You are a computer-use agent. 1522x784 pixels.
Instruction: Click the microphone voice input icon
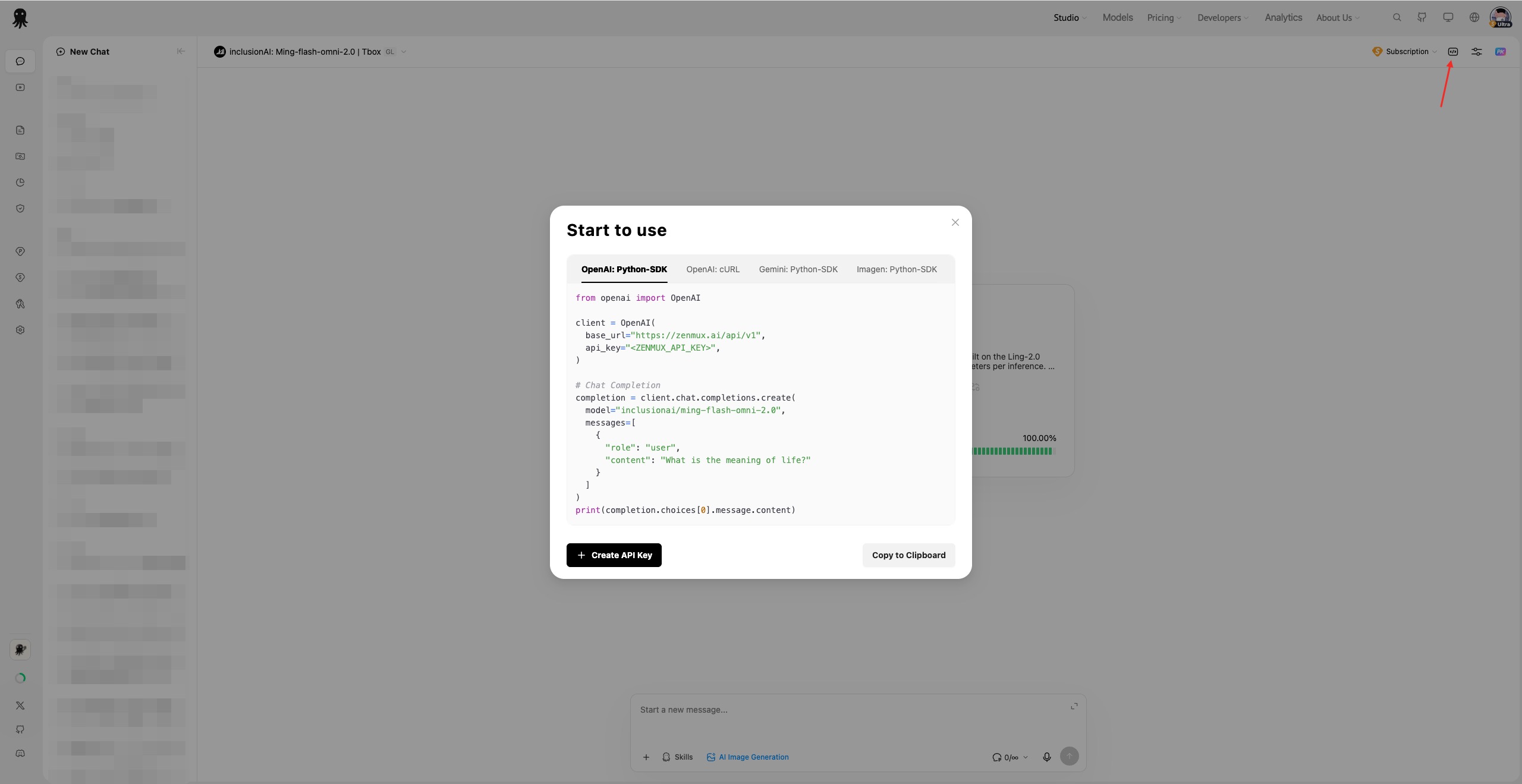click(x=1047, y=757)
